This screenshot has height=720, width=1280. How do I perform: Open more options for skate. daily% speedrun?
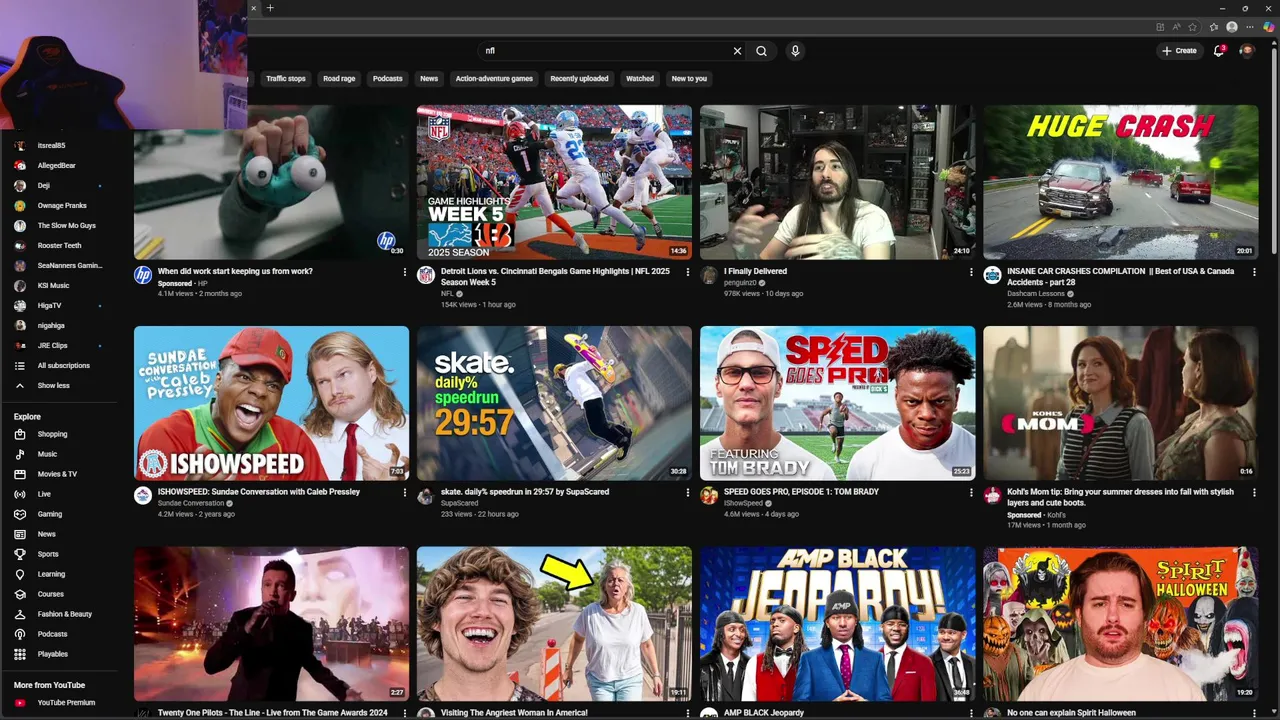click(x=688, y=492)
